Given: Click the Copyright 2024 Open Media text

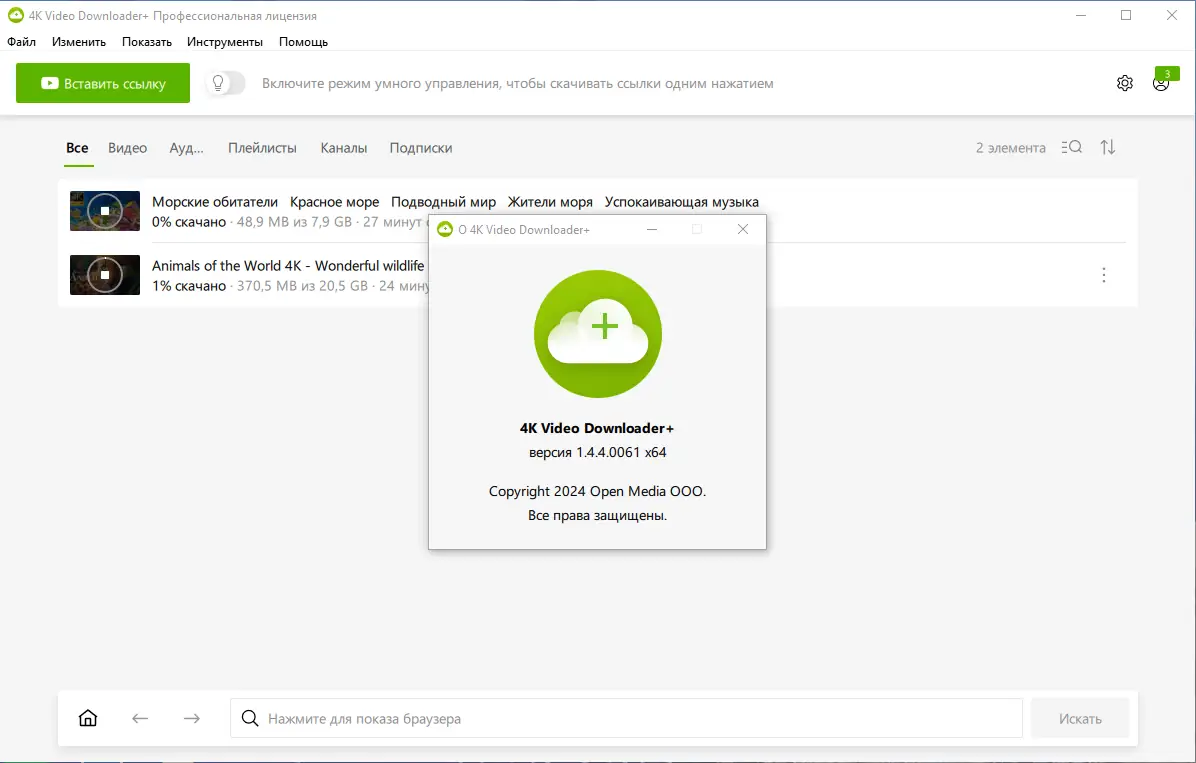Looking at the screenshot, I should [597, 491].
